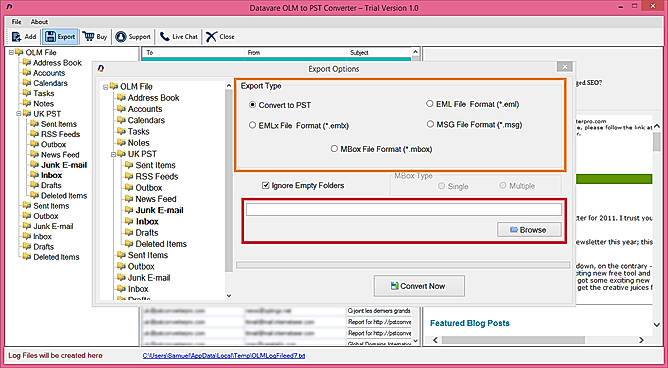Choose Convert to PST radio button
Viewport: 668px width, 368px height.
point(253,105)
